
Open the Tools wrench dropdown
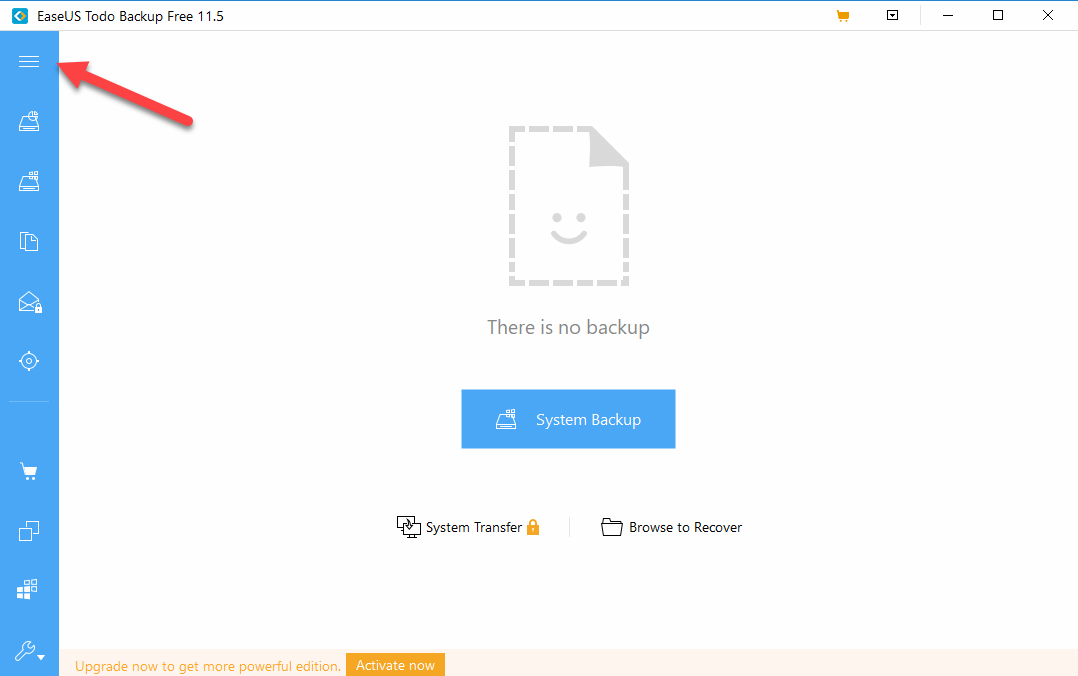tap(30, 651)
